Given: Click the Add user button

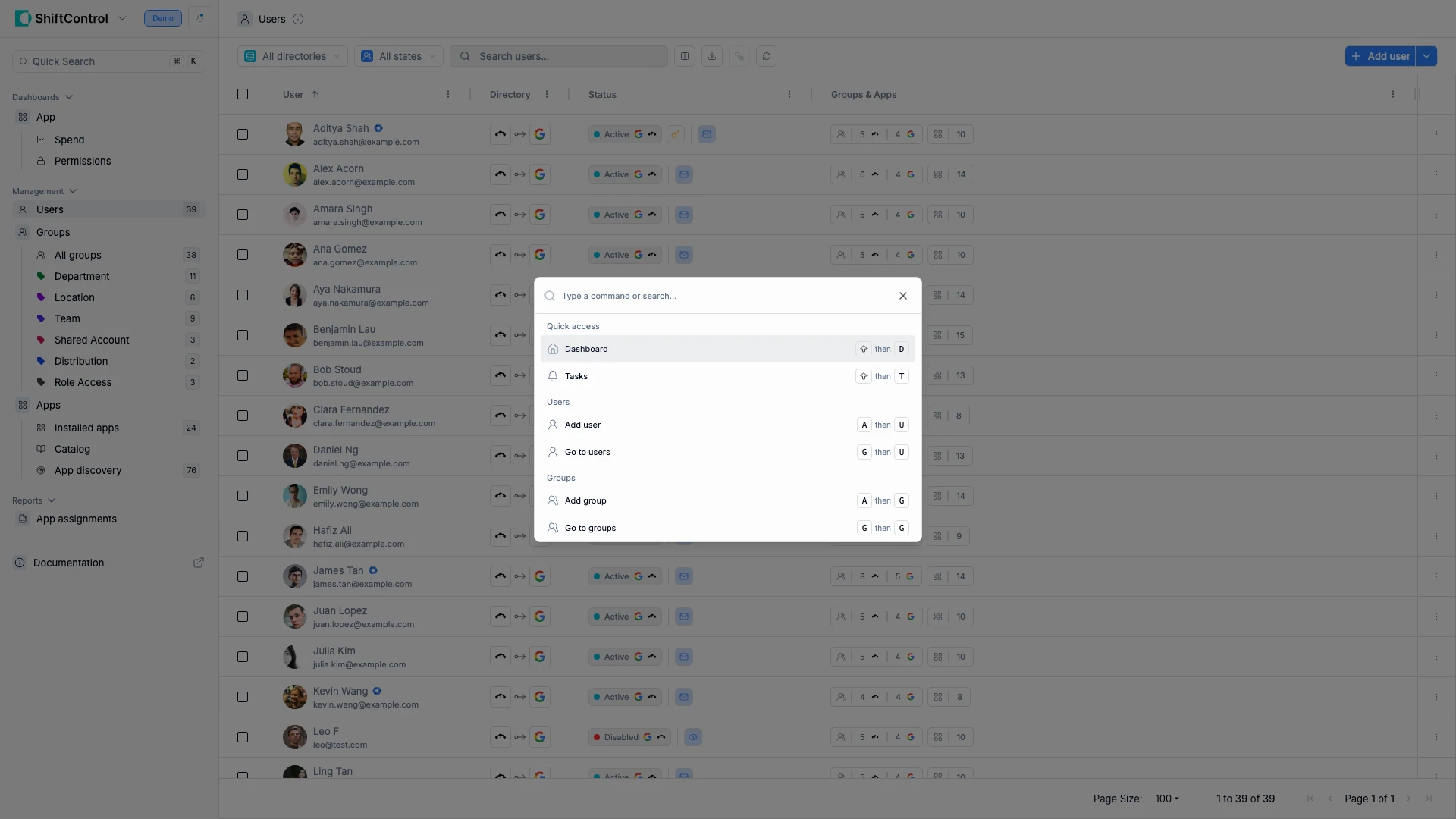Looking at the screenshot, I should click(x=1380, y=56).
